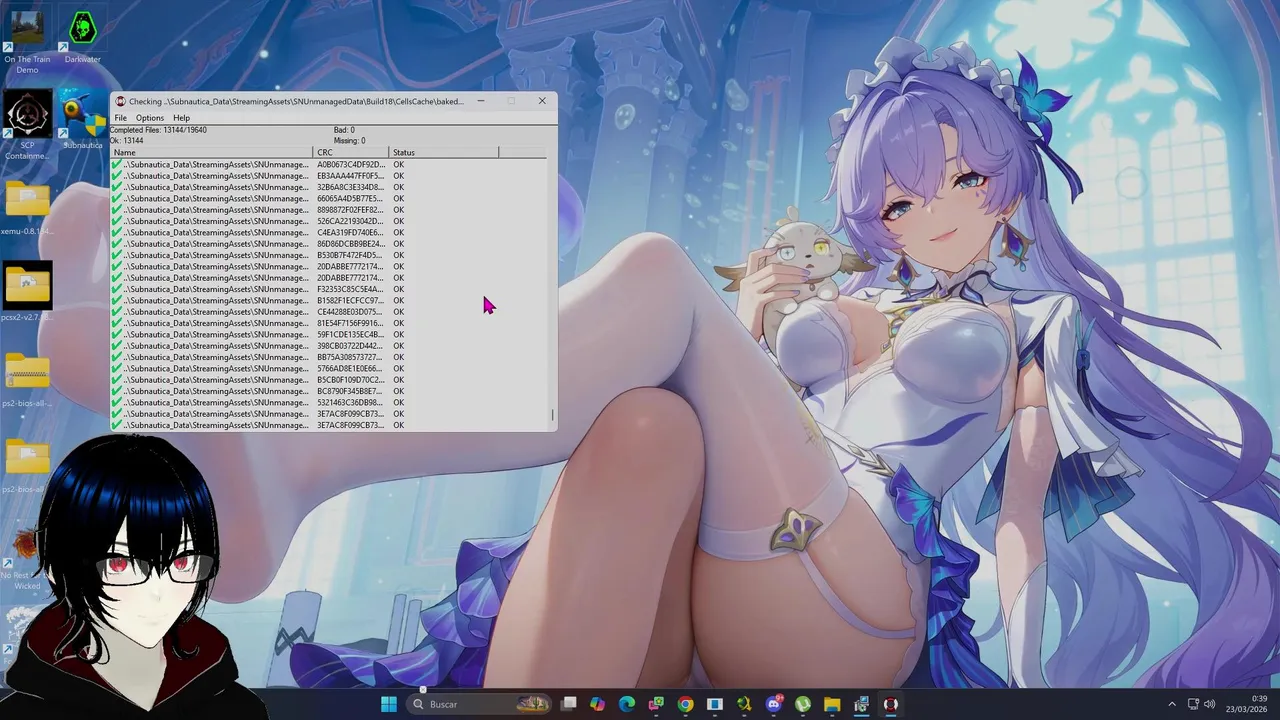The image size is (1280, 720).
Task: Click green checkmark of row CRC 526CA22193042D
Action: (117, 221)
